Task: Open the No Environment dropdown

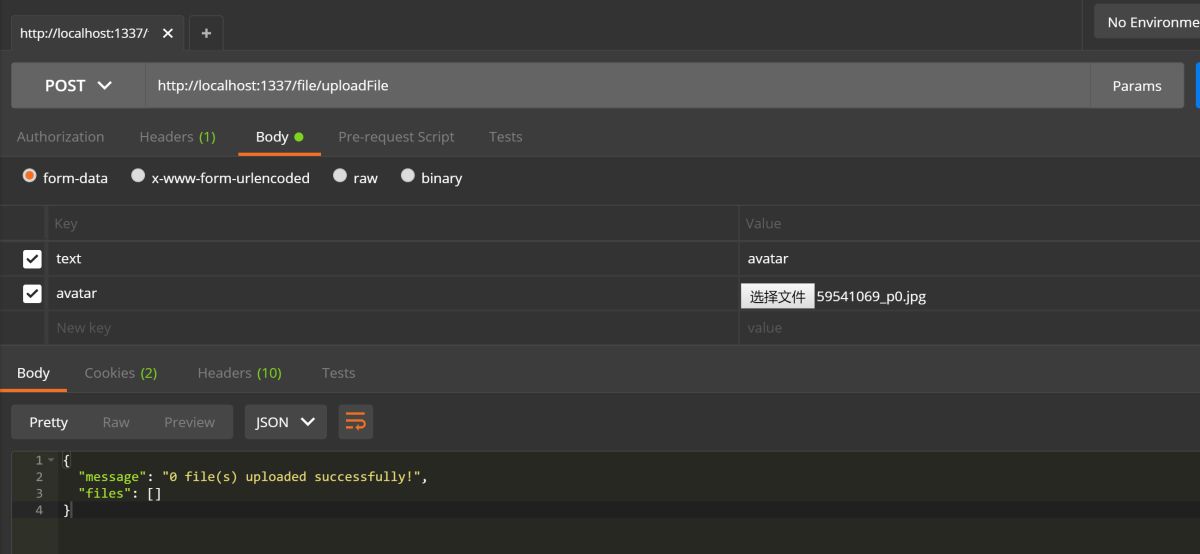Action: click(1147, 22)
